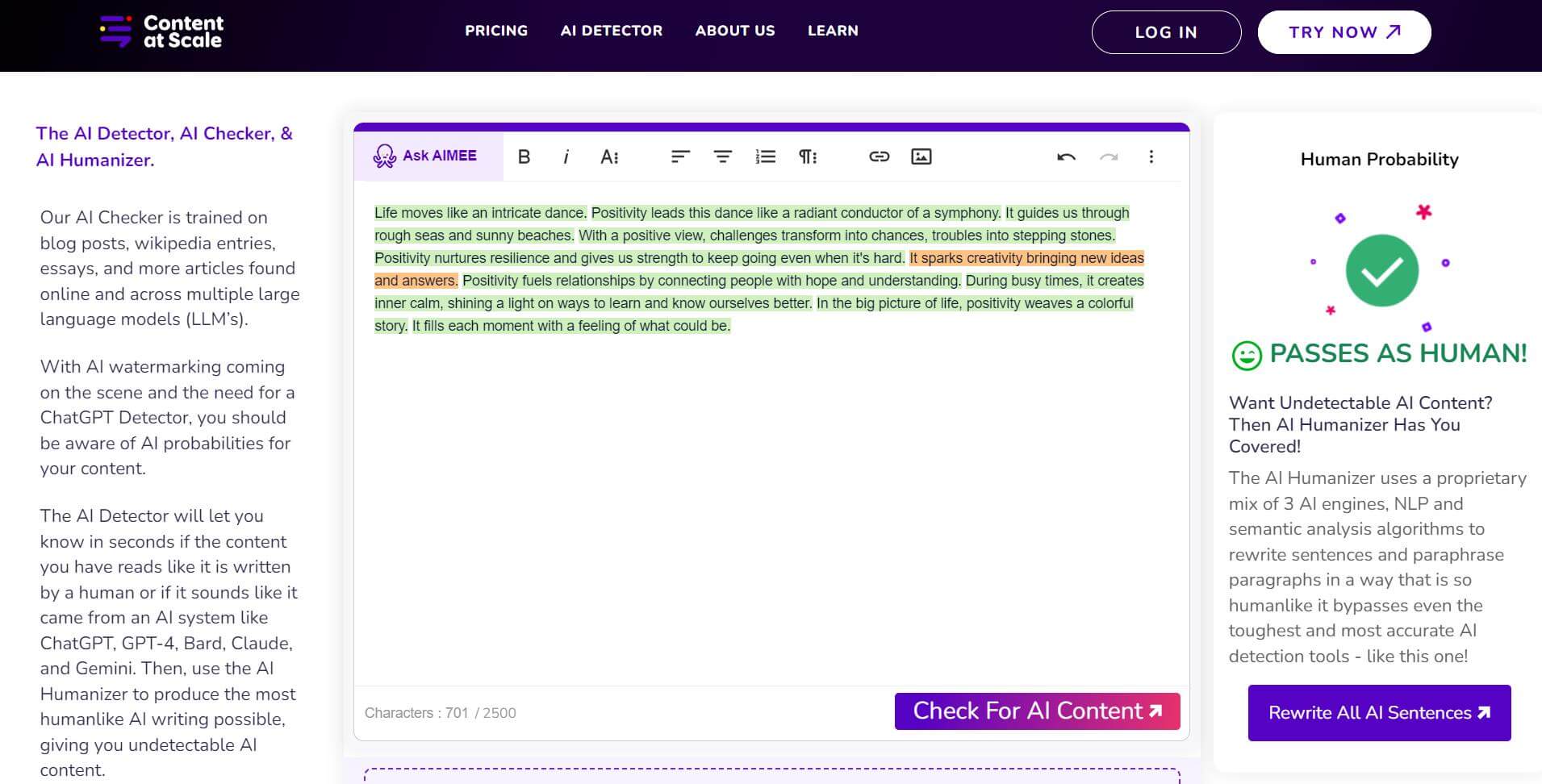Redo the last edit
Image resolution: width=1542 pixels, height=784 pixels.
click(x=1109, y=156)
